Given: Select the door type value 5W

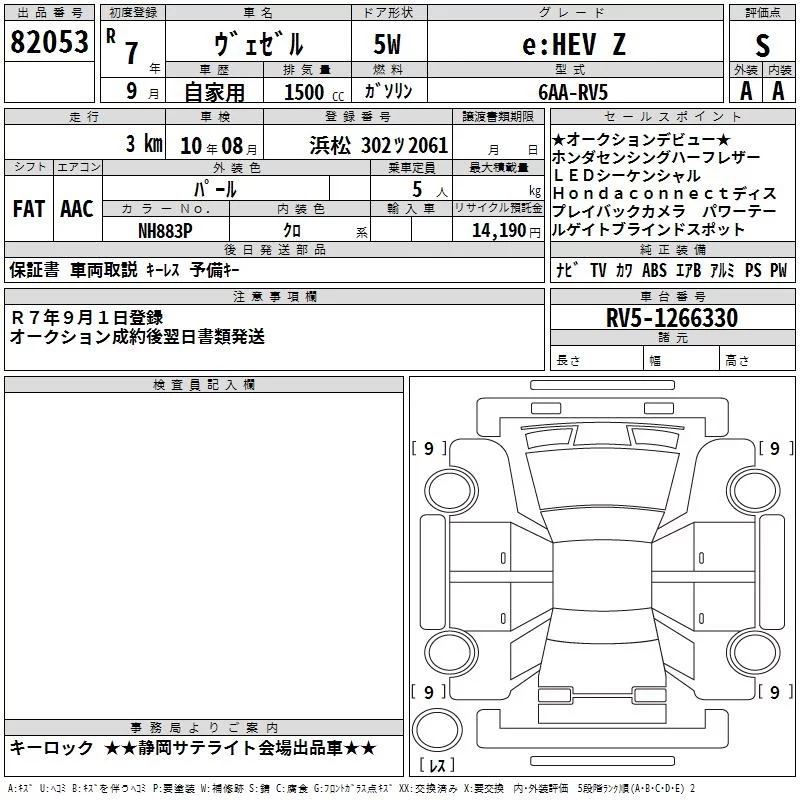Looking at the screenshot, I should pyautogui.click(x=388, y=44).
